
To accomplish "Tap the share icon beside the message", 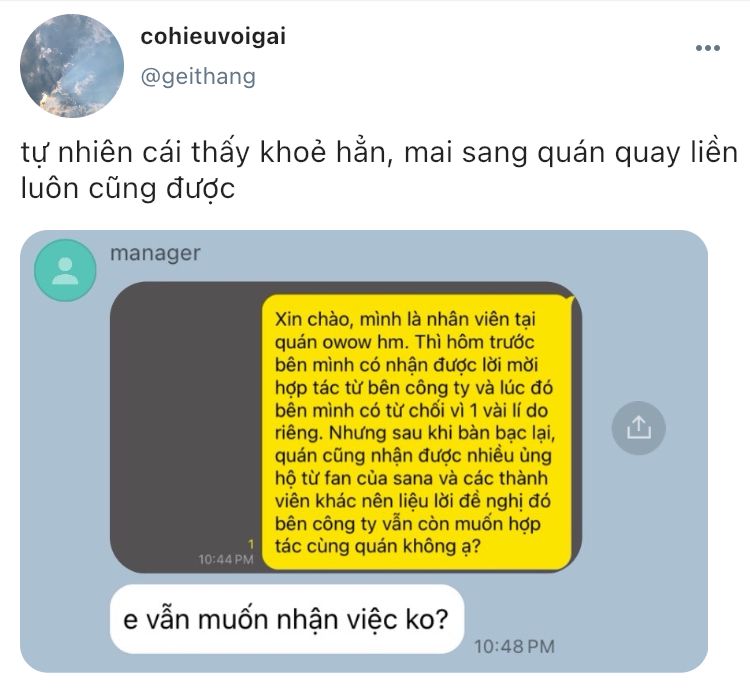I will pyautogui.click(x=638, y=427).
